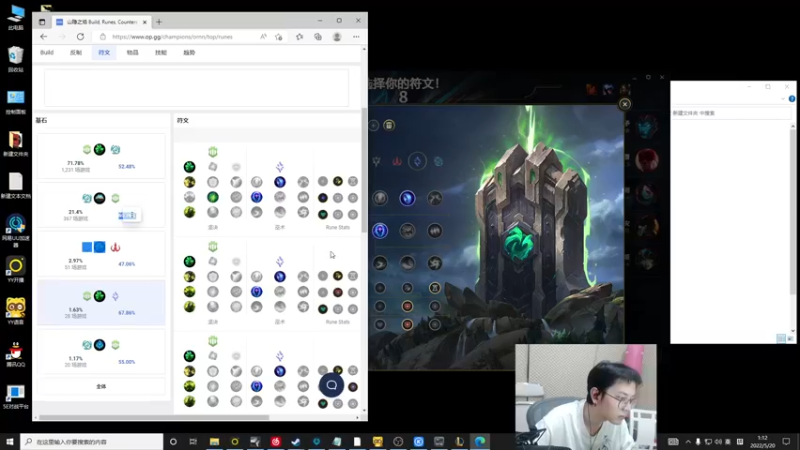Open the Edge profile avatar

337,37
